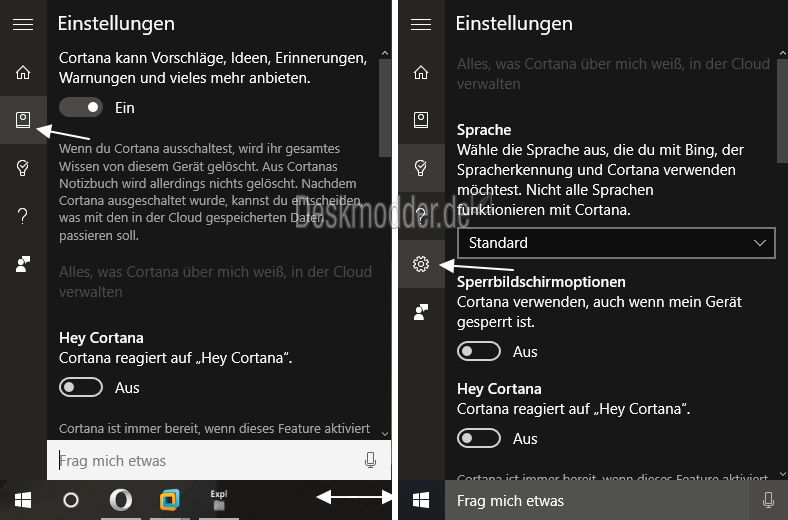The height and width of the screenshot is (520, 788).
Task: Open the Expl taskbar item
Action: point(219,500)
